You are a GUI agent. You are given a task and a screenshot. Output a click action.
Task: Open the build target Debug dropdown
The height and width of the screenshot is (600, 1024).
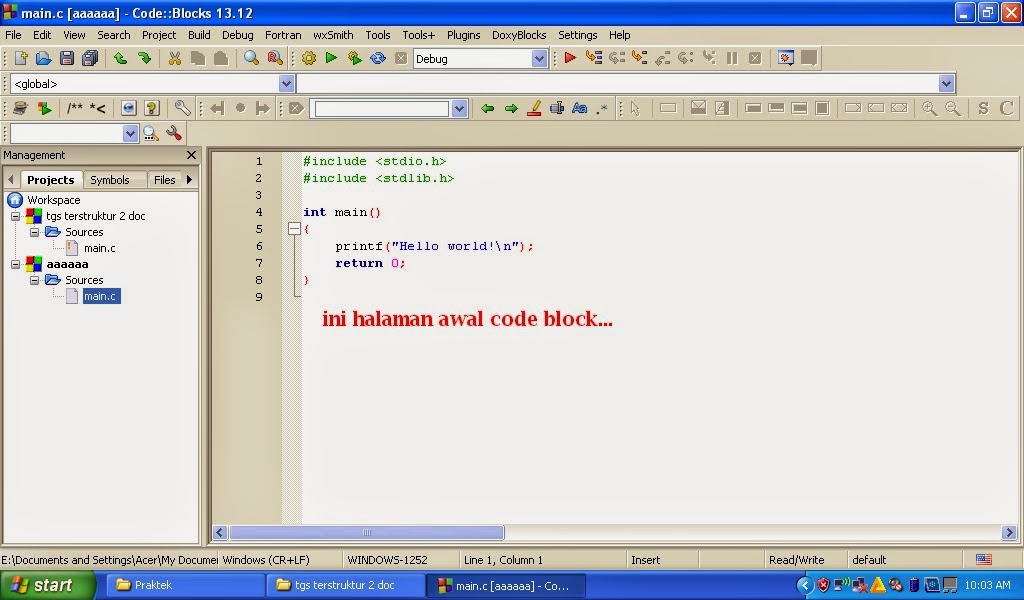pos(539,59)
